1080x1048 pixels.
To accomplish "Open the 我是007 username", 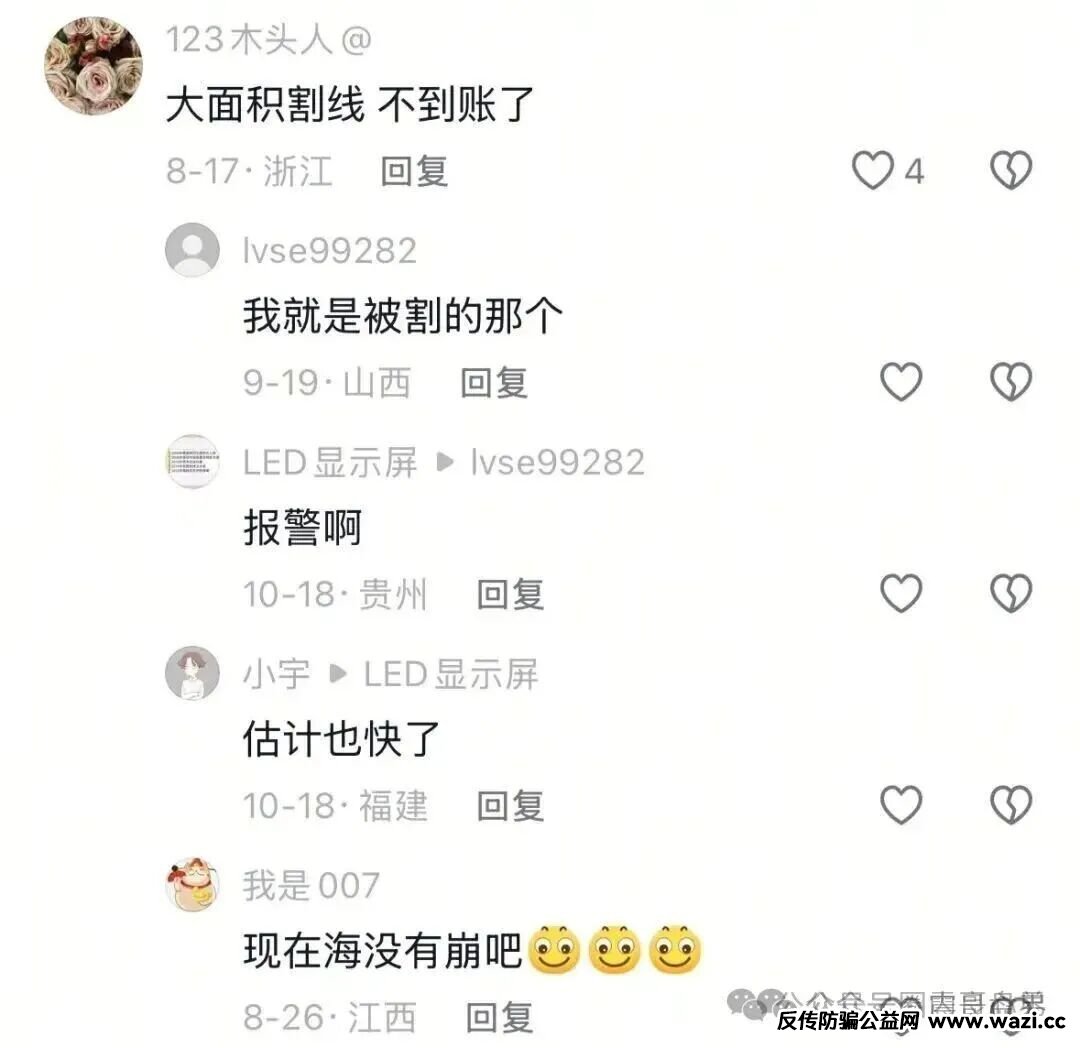I will point(311,885).
